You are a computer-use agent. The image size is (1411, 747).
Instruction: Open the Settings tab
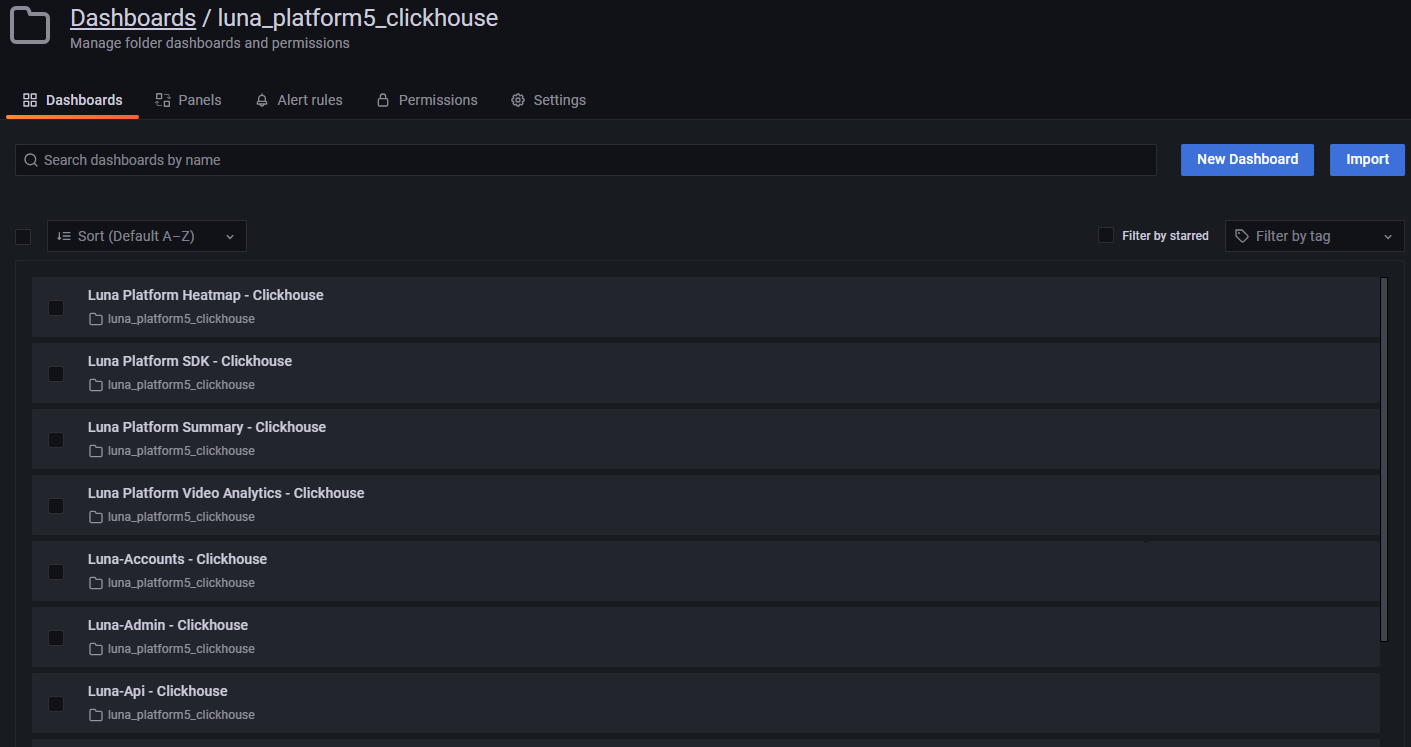[x=548, y=100]
